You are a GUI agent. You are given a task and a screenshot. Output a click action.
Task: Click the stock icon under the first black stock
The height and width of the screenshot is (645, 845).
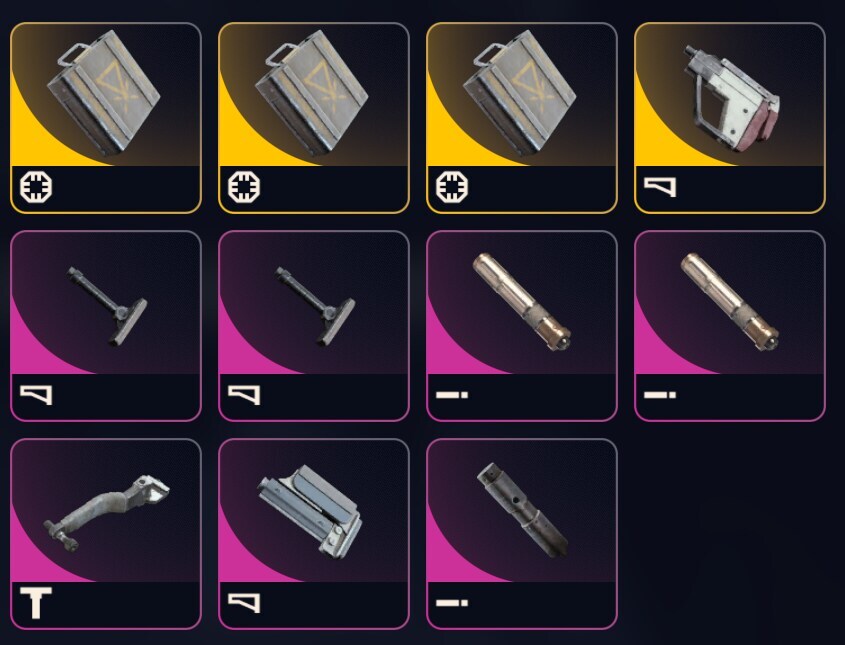point(36,395)
